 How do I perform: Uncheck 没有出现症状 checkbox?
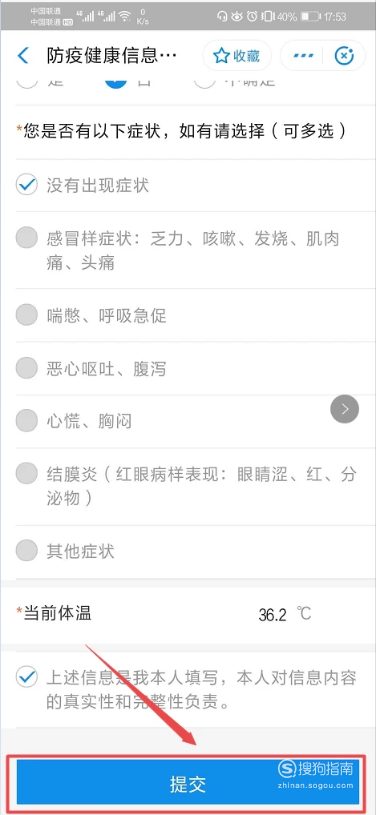(27, 185)
